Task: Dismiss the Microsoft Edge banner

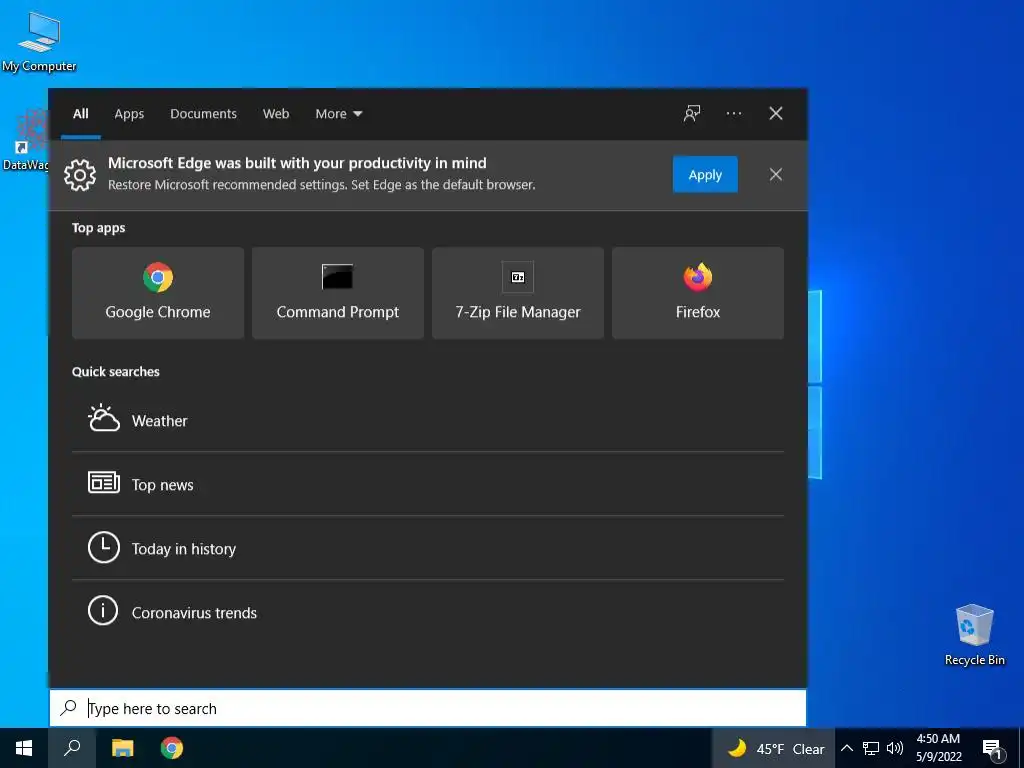Action: [x=776, y=174]
